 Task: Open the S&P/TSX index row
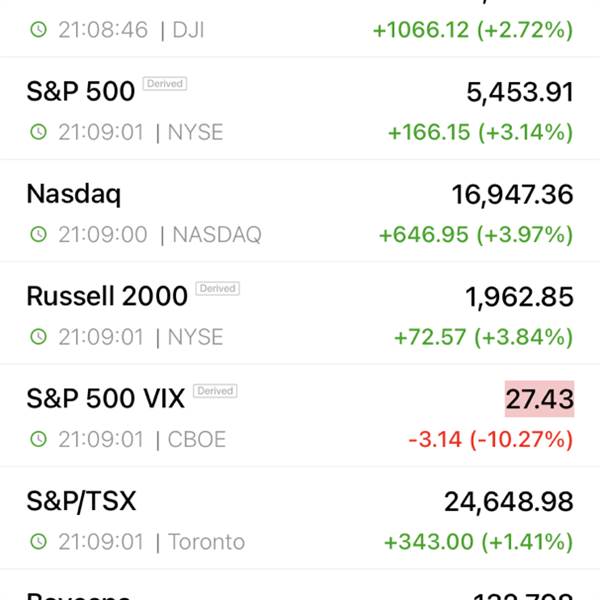300,518
